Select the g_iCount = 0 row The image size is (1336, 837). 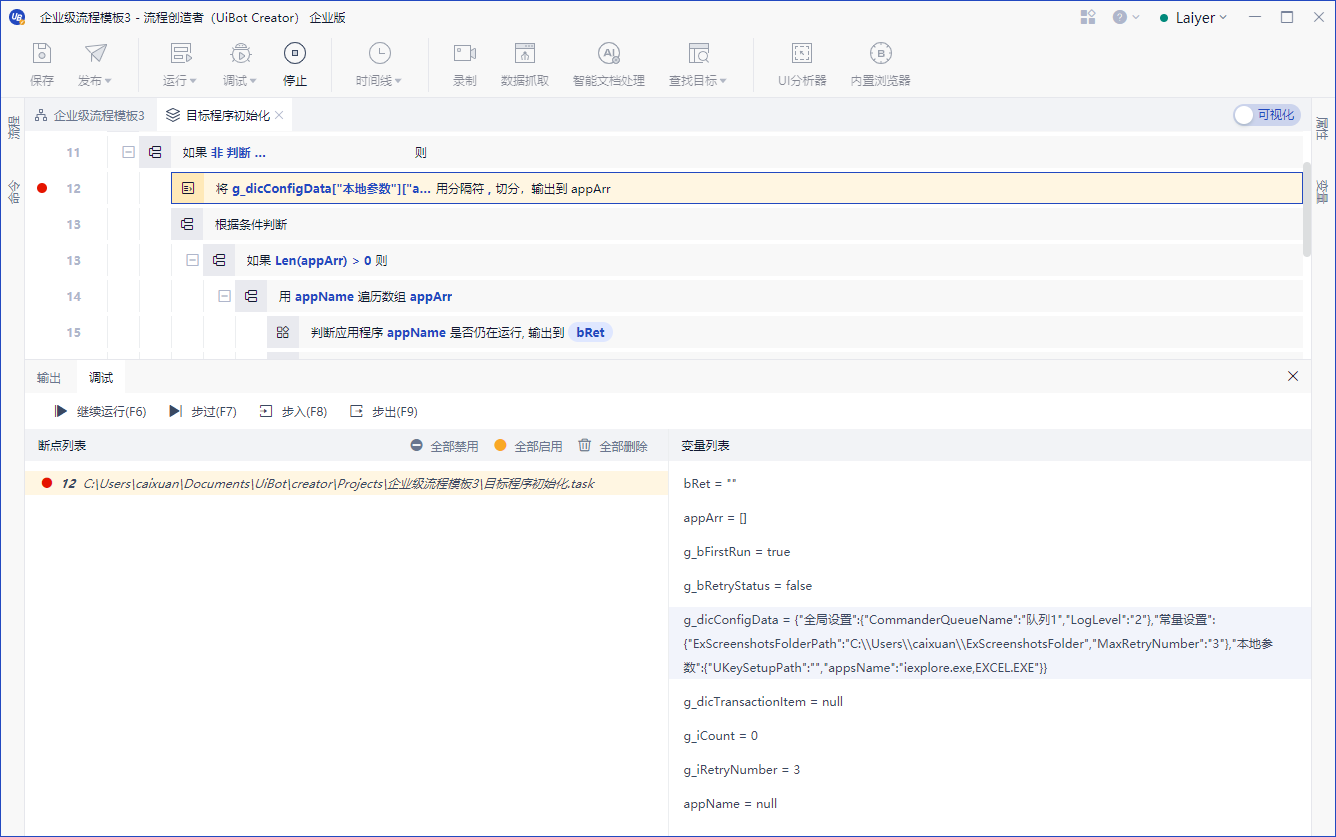(990, 736)
